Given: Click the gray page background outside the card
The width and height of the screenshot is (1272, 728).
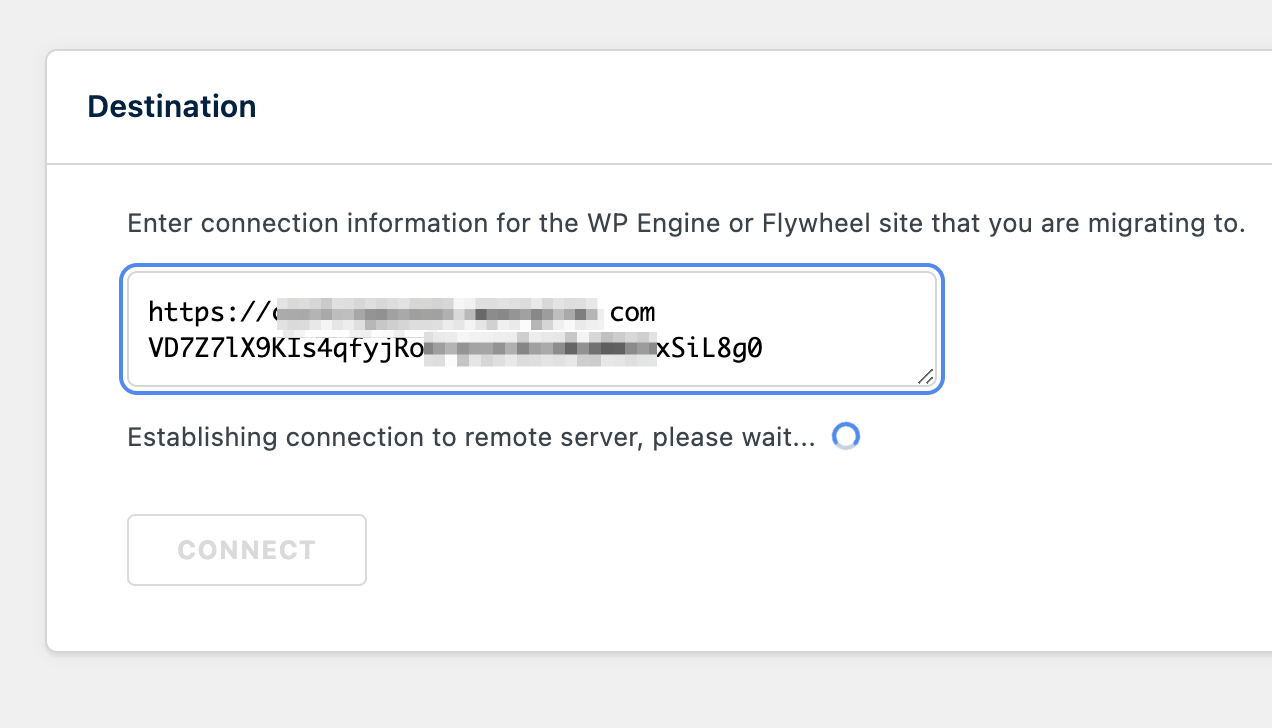Looking at the screenshot, I should coord(636,692).
